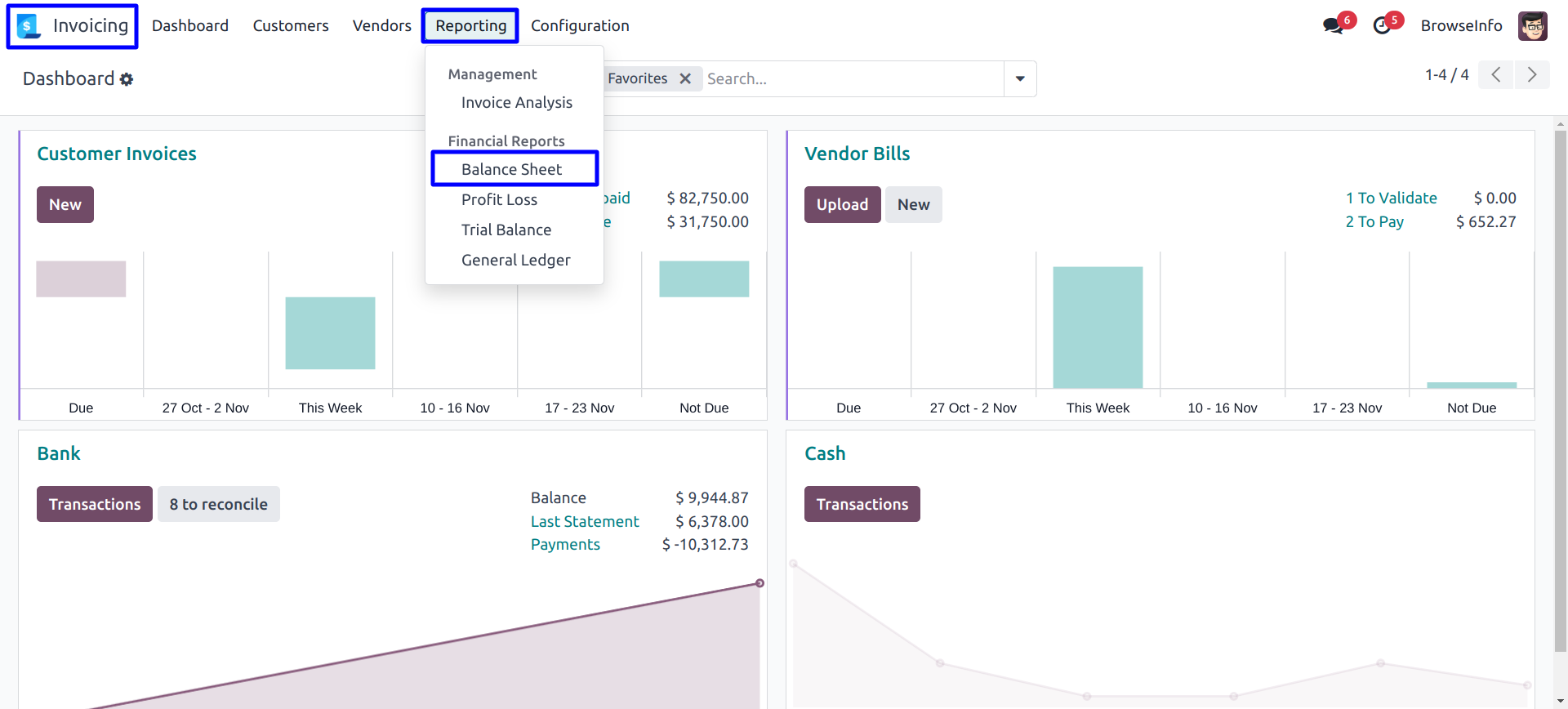Viewport: 1568px width, 709px height.
Task: Click the 8 to reconcile button
Action: 218,504
